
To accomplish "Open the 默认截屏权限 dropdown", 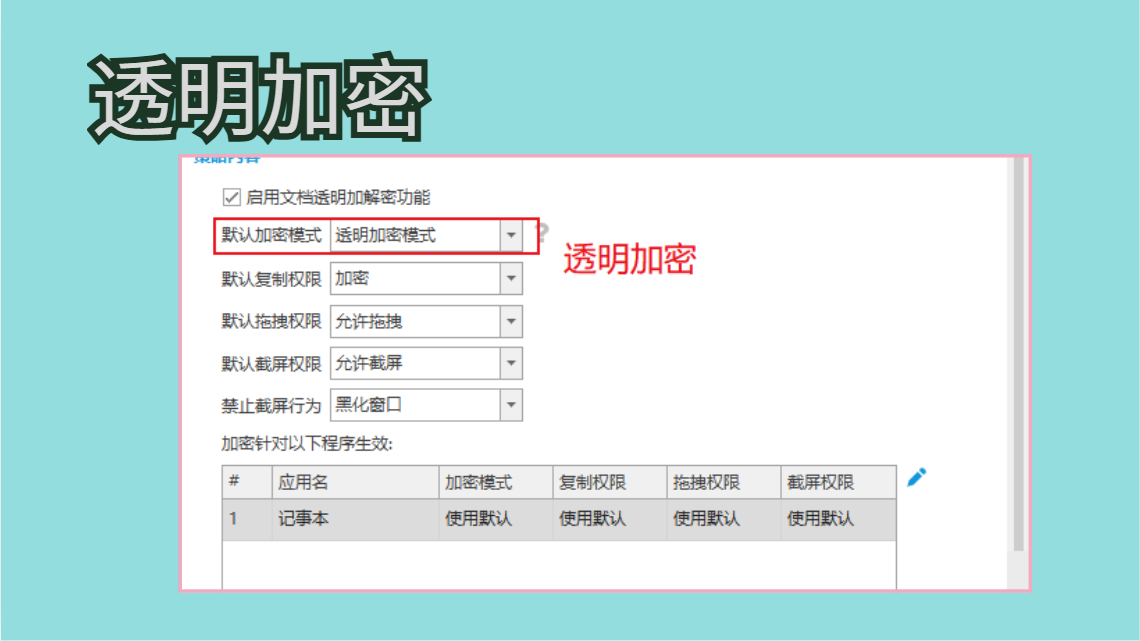I will coord(426,363).
